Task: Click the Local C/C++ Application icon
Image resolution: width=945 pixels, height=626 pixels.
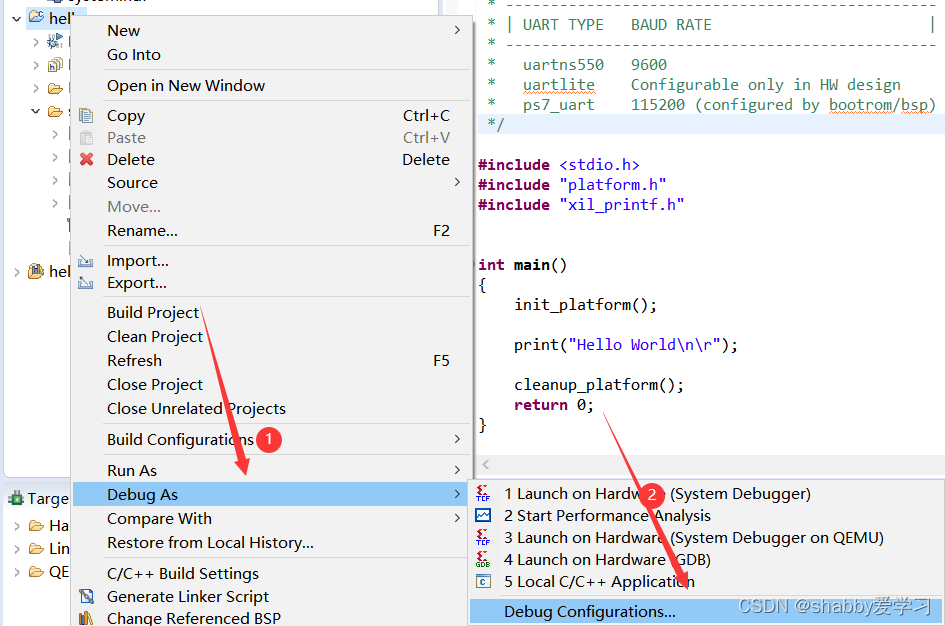Action: click(483, 581)
